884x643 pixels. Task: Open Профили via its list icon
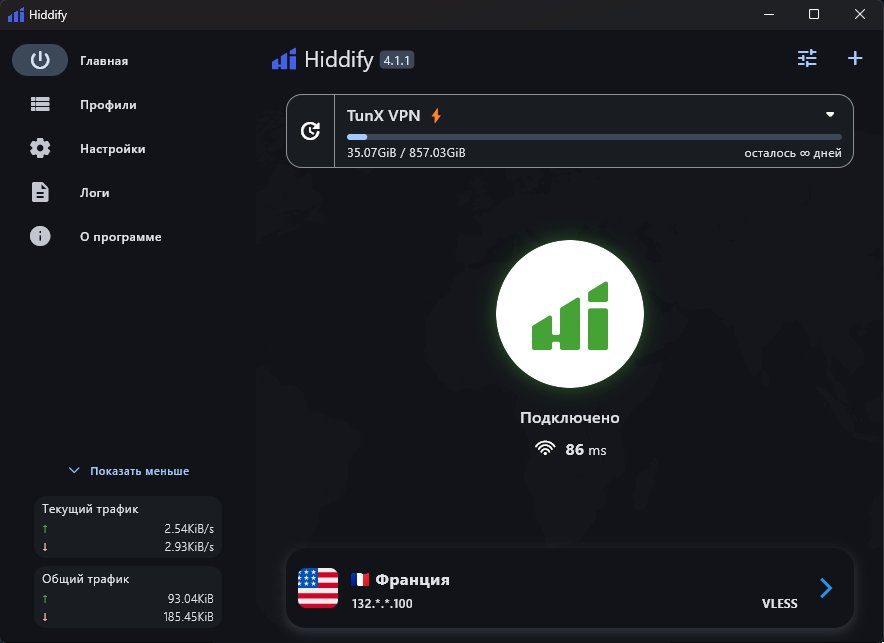pyautogui.click(x=40, y=104)
